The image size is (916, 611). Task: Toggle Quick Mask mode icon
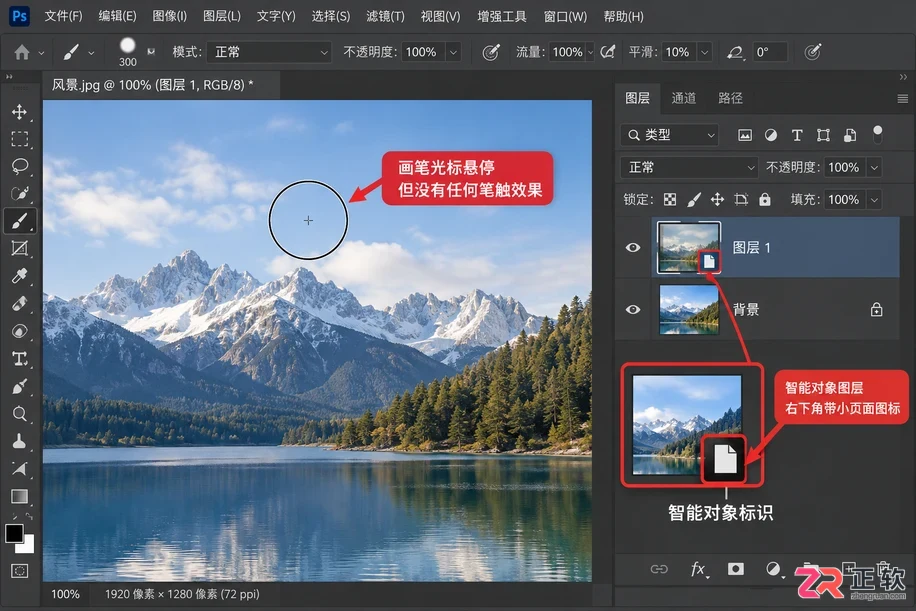[19, 571]
